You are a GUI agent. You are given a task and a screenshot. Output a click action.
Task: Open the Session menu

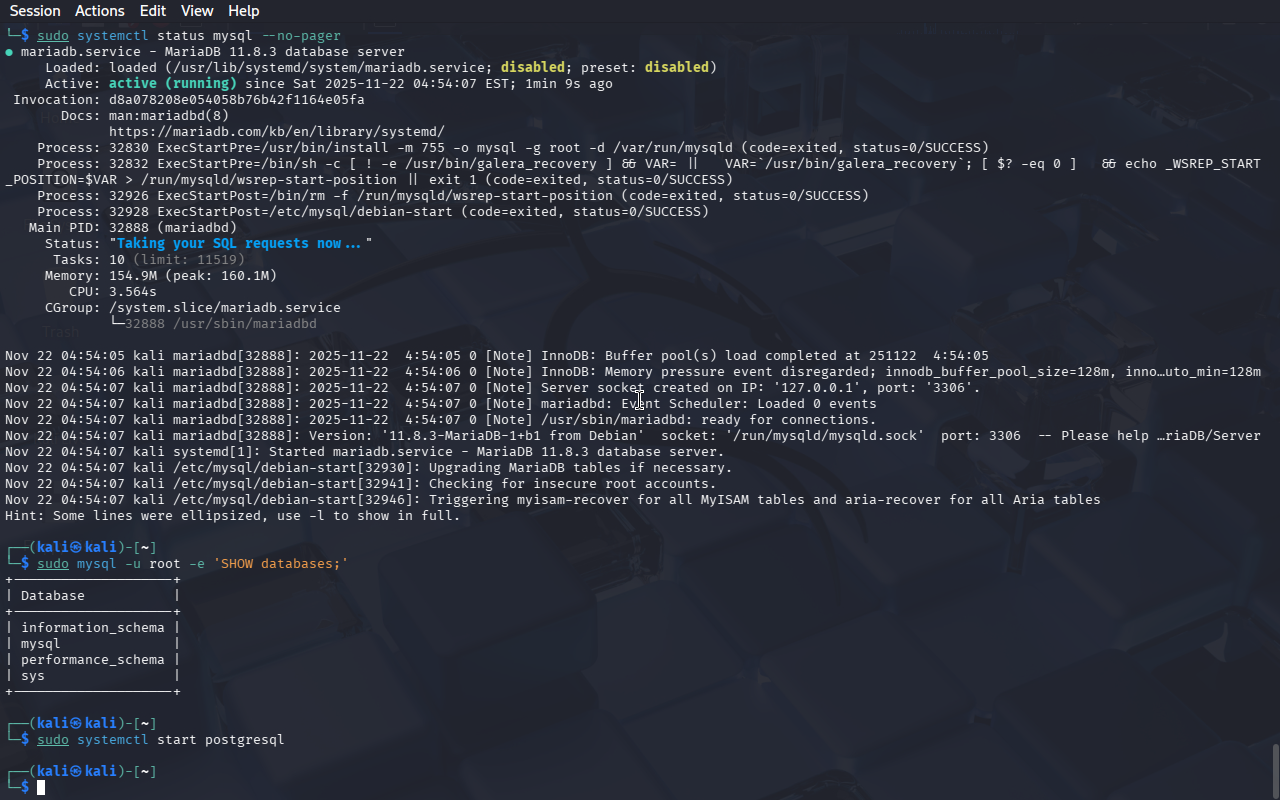pos(35,11)
